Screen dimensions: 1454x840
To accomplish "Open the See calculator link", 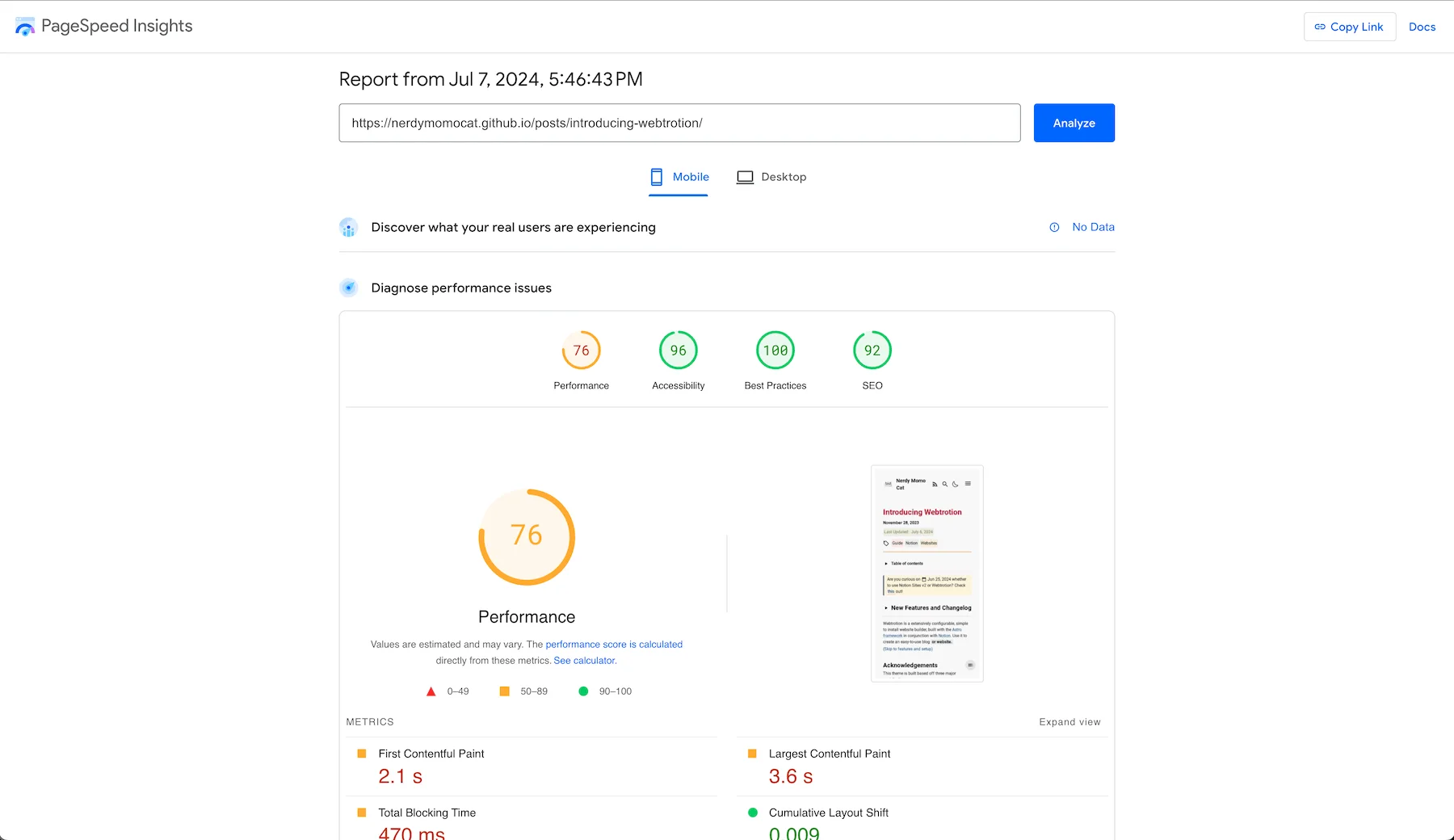I will coord(585,661).
